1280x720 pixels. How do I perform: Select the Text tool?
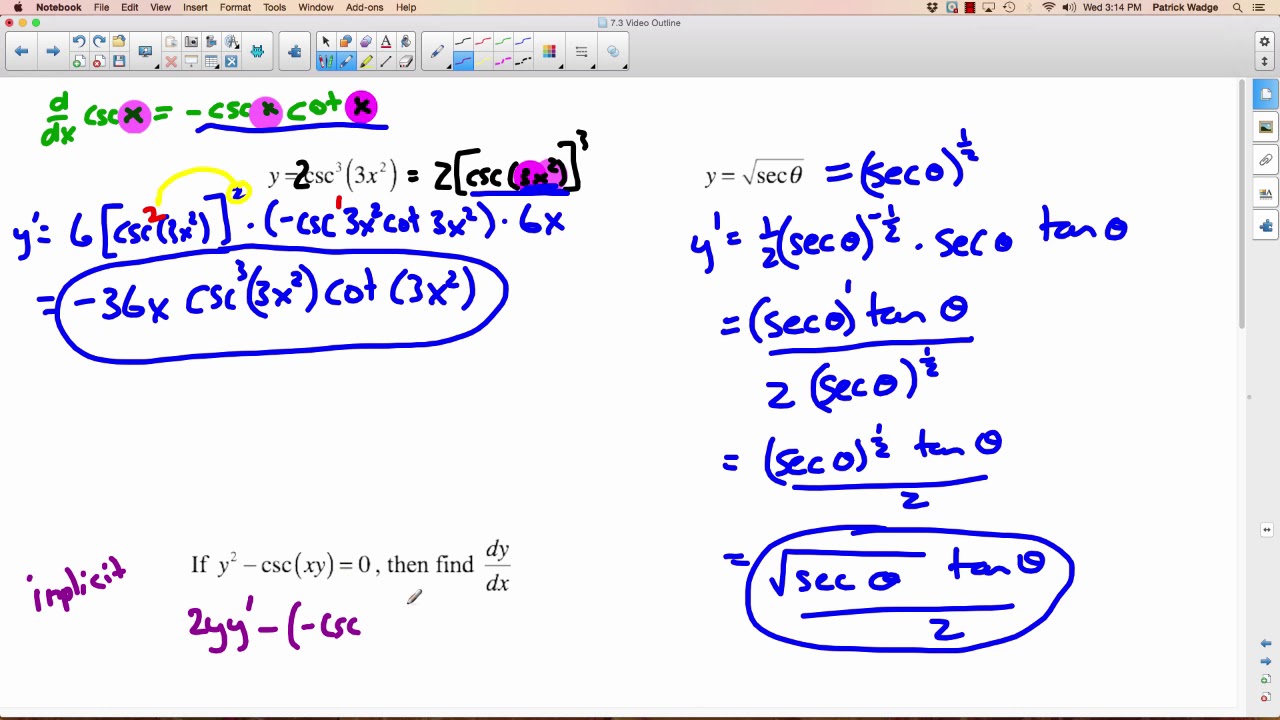(385, 41)
